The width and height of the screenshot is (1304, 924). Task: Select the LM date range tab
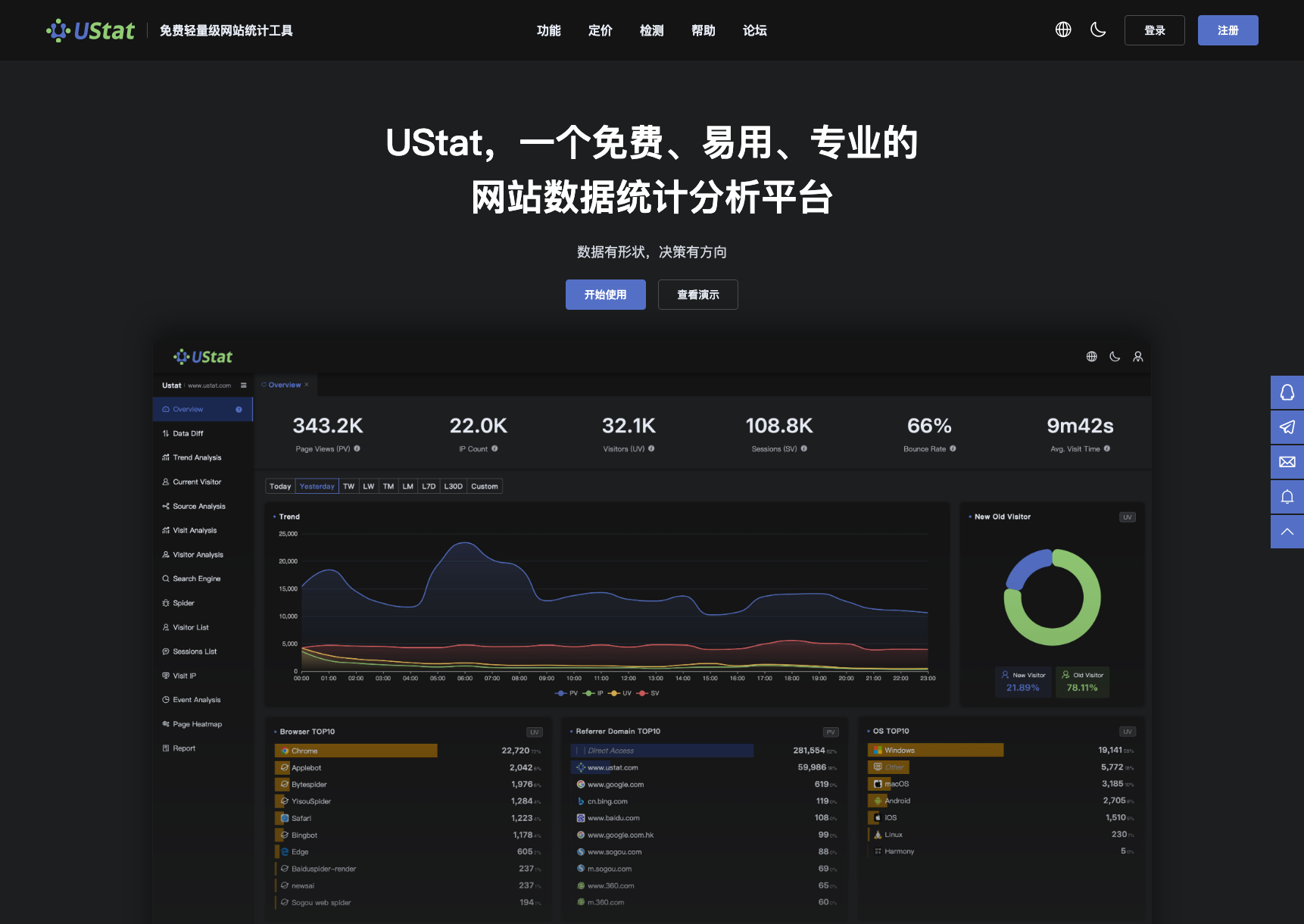(408, 486)
